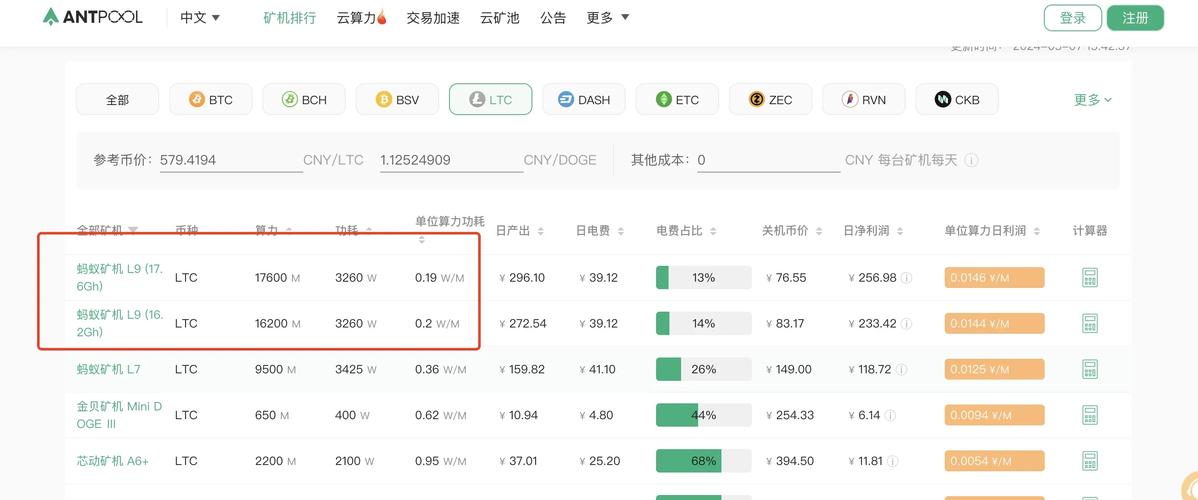
Task: Open the 云矿池 page
Action: 500,17
